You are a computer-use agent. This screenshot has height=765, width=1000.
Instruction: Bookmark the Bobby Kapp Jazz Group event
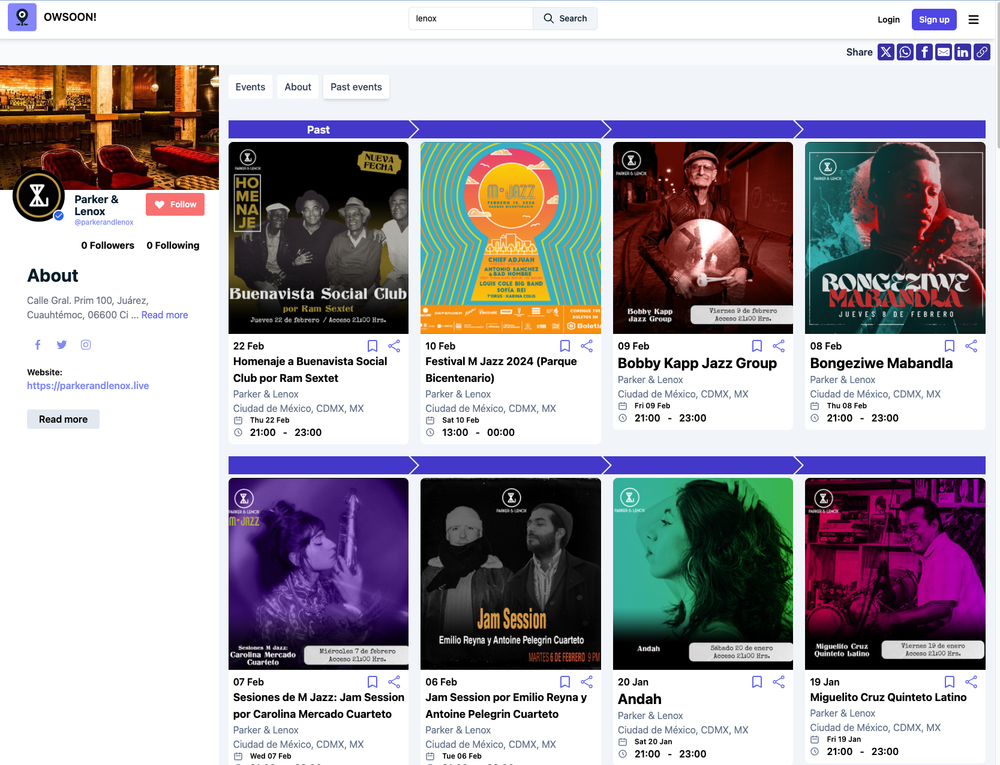tap(757, 346)
